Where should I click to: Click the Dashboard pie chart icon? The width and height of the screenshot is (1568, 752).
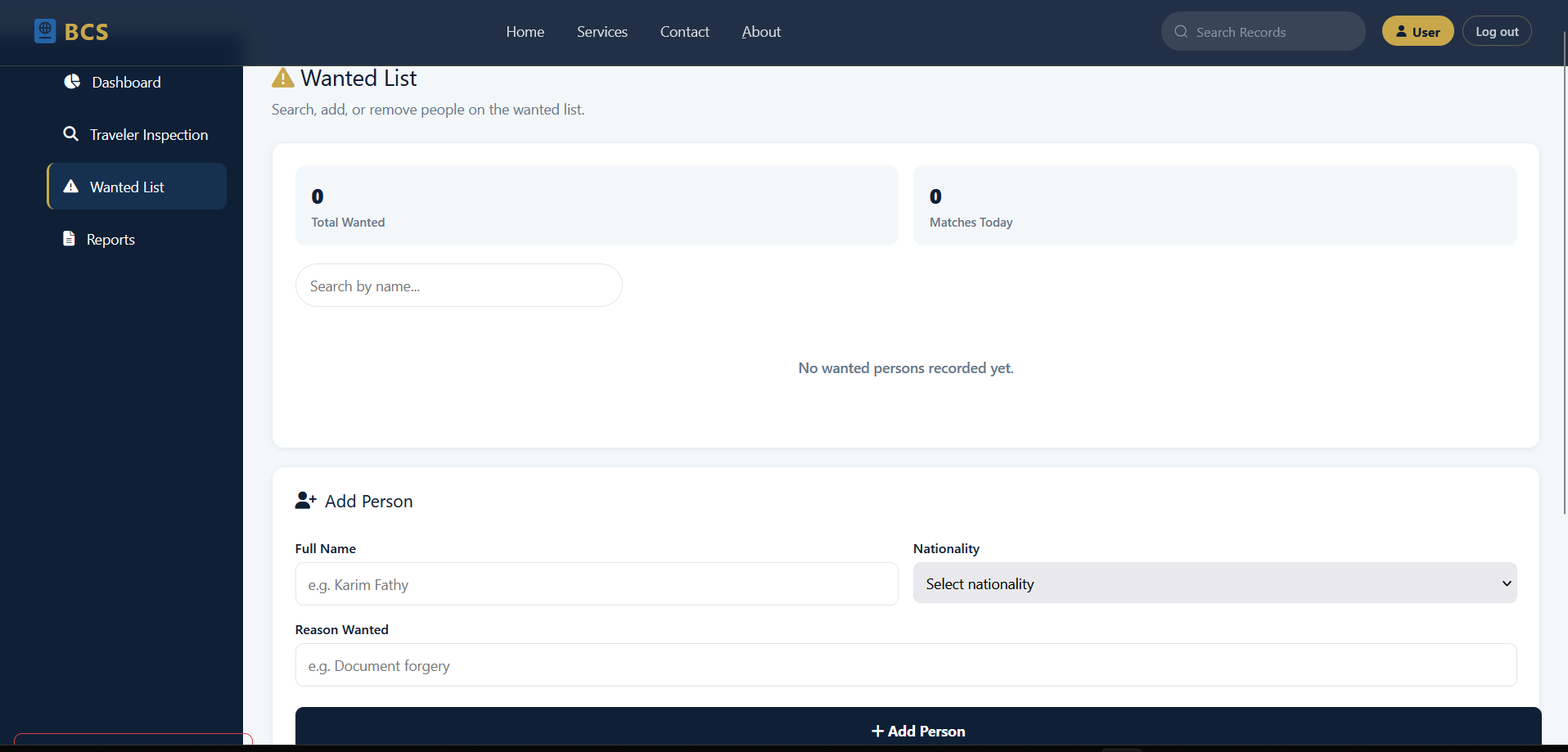click(x=72, y=81)
